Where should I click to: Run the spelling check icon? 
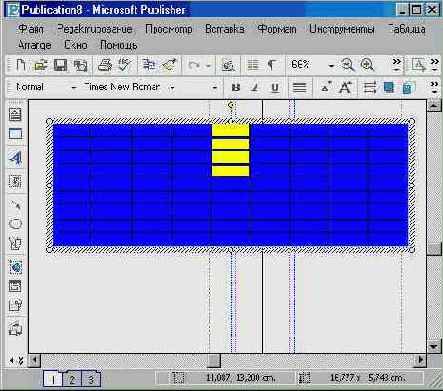coord(124,65)
